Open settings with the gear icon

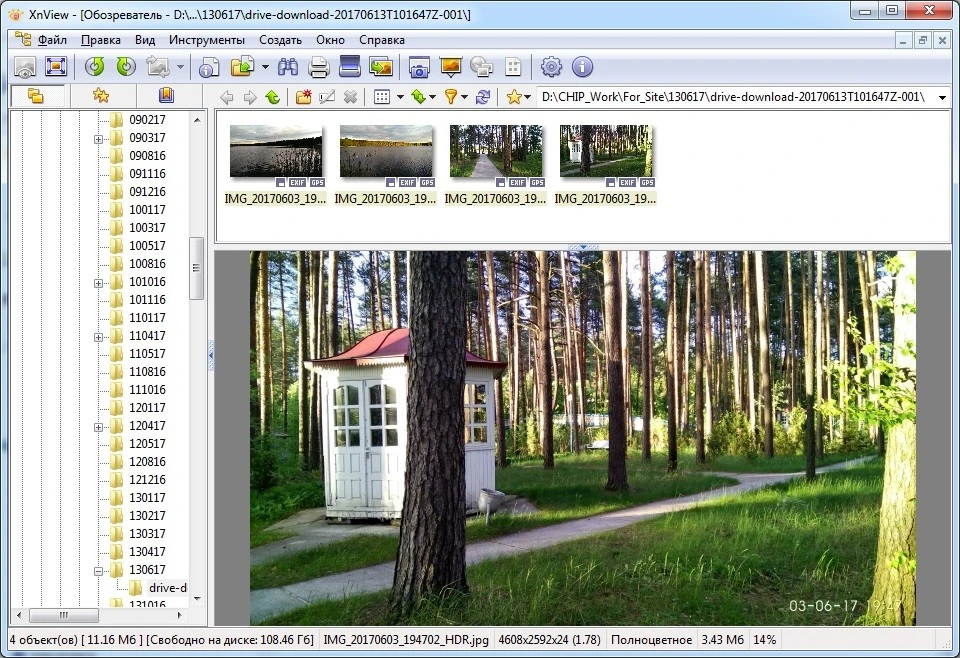click(551, 67)
